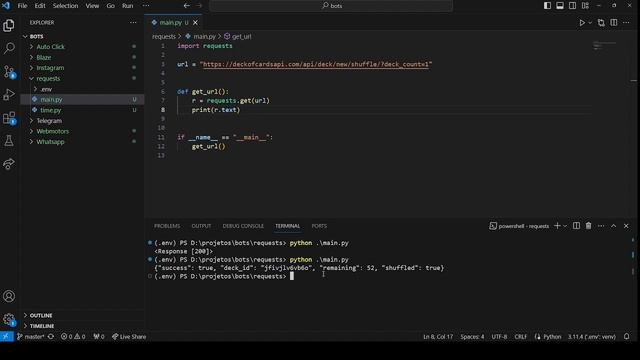This screenshot has height=360, width=640.
Task: Open remote window button in status bar
Action: 6,336
